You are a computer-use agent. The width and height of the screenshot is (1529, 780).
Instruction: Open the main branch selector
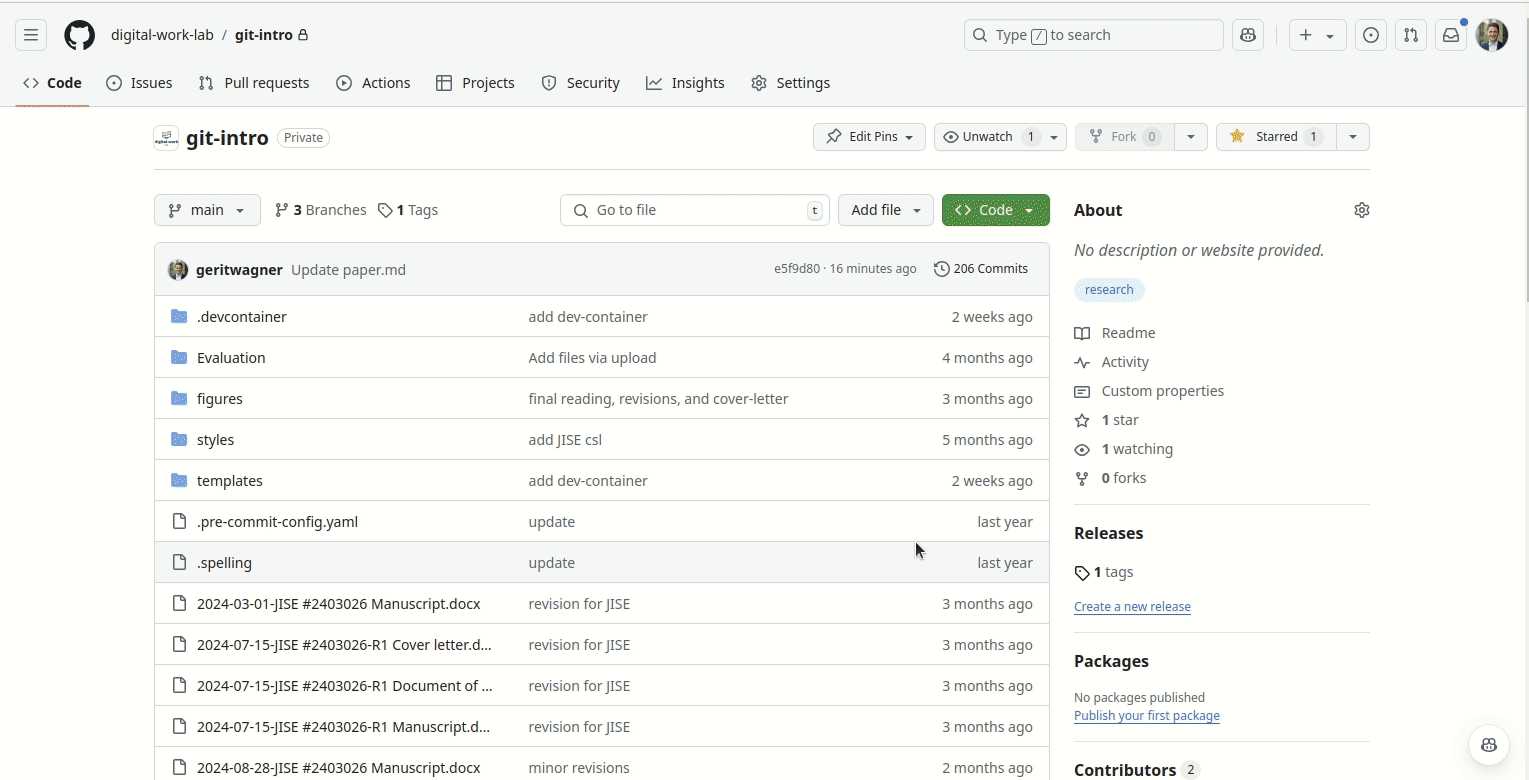(x=207, y=210)
